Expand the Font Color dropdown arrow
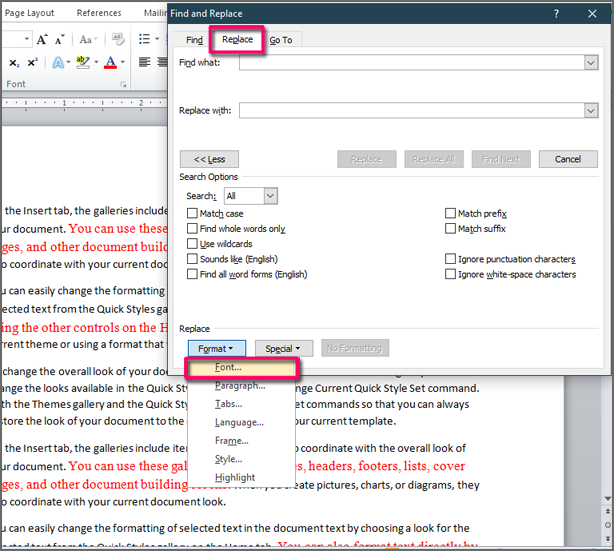This screenshot has width=614, height=551. tap(123, 63)
